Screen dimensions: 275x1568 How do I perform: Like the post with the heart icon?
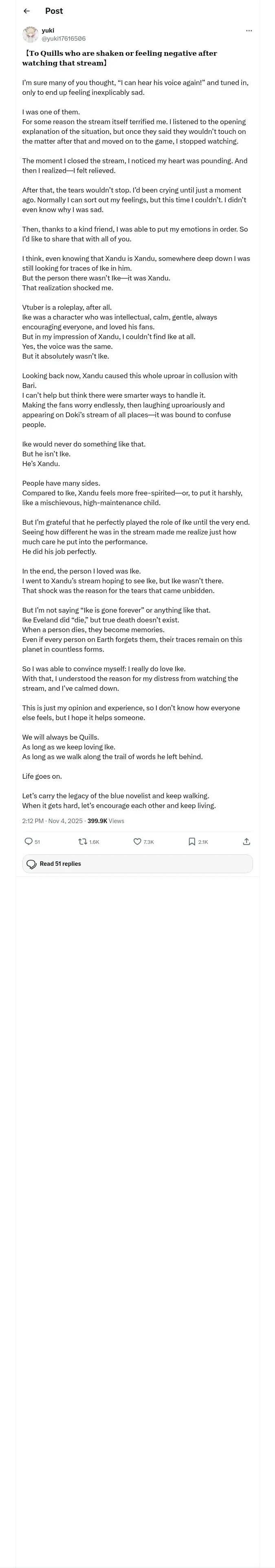click(x=137, y=841)
